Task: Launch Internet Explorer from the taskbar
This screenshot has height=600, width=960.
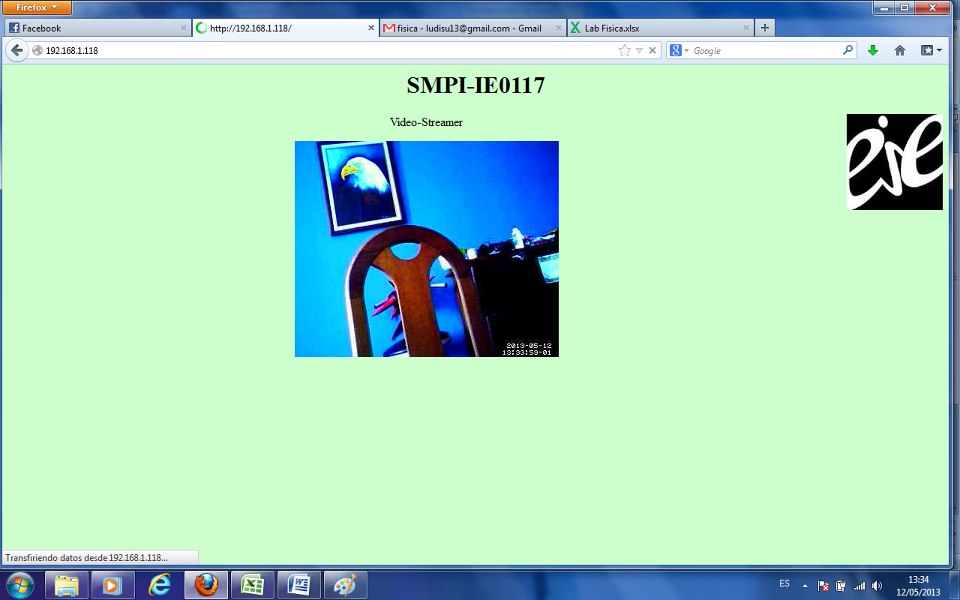Action: pos(159,585)
